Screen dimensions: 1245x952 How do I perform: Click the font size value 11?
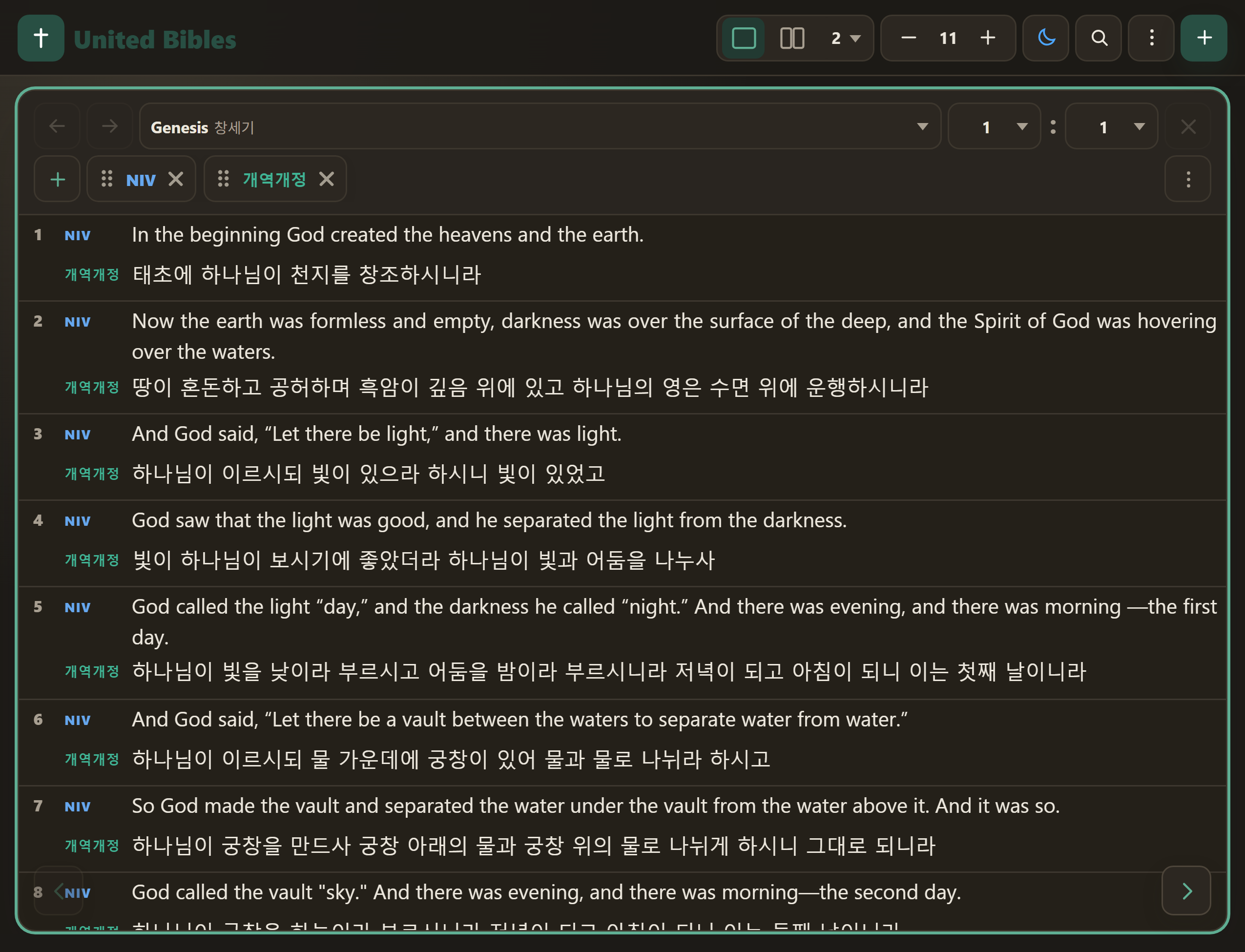pos(948,38)
